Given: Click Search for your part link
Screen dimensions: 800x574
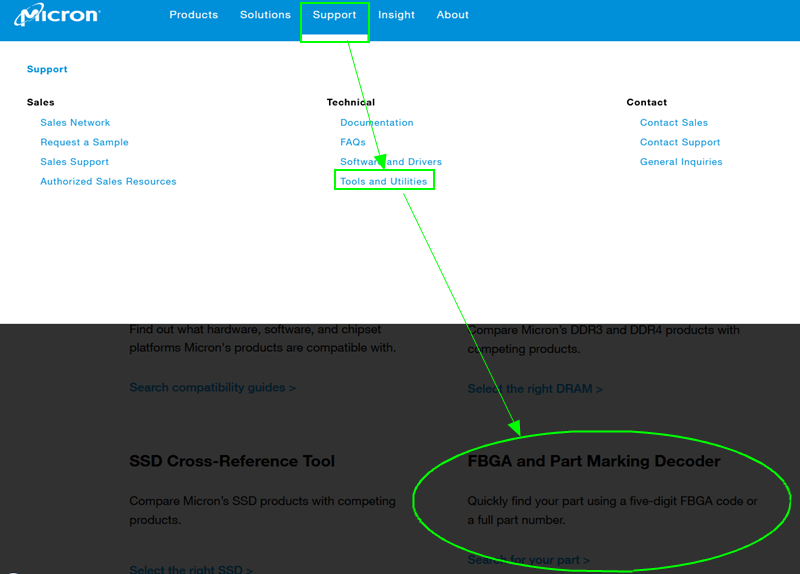Looking at the screenshot, I should pos(529,560).
